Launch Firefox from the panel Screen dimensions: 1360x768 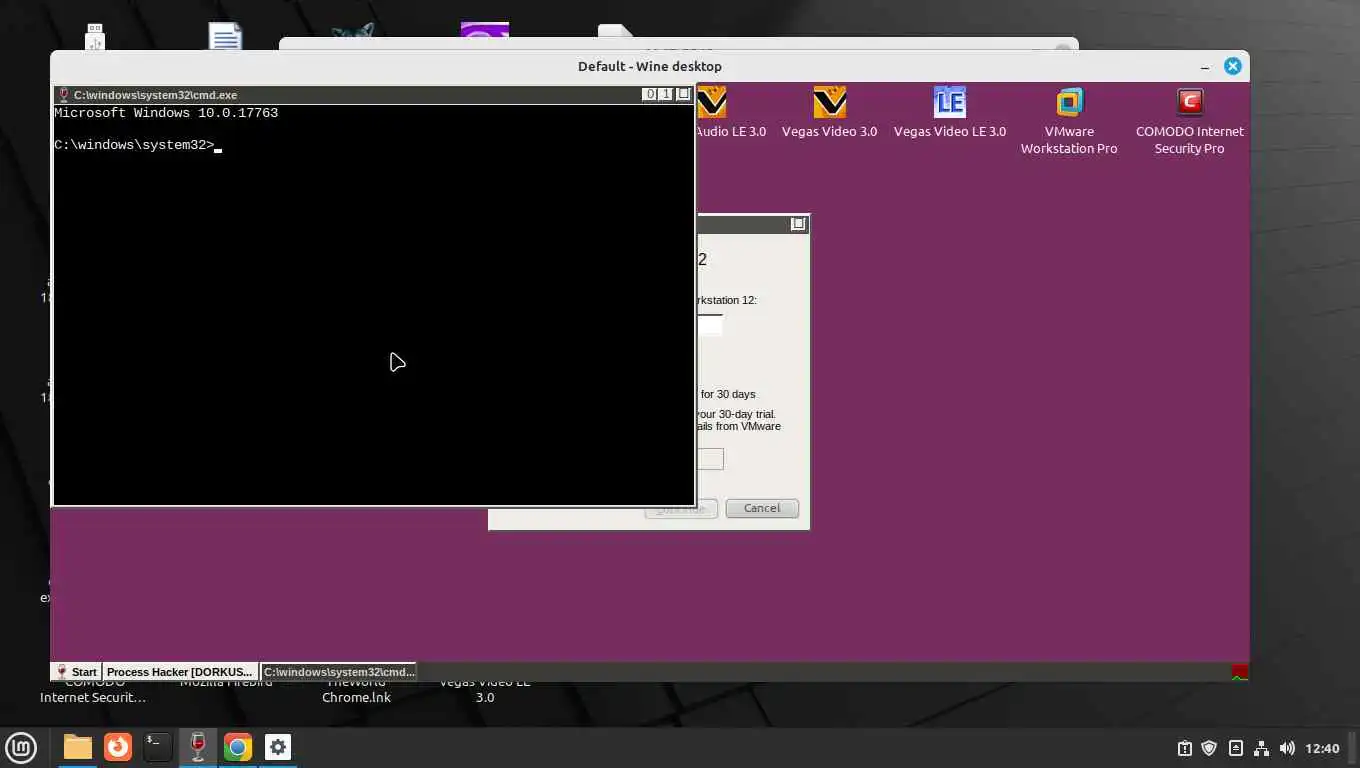[118, 747]
